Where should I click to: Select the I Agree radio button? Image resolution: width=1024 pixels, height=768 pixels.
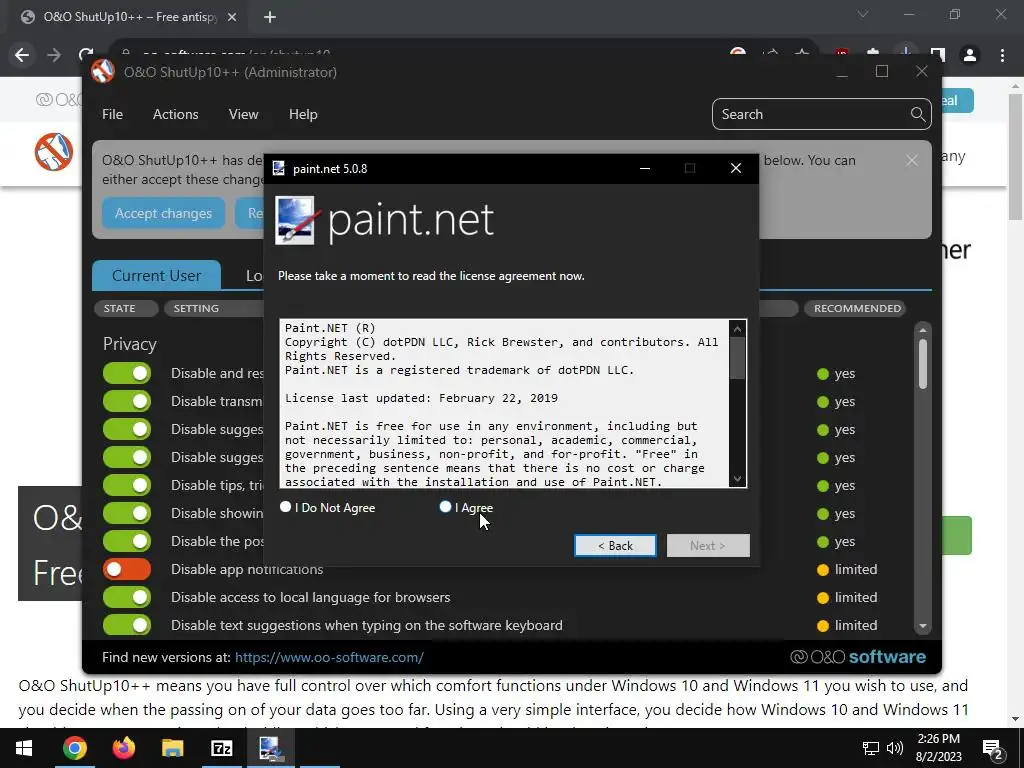tap(445, 507)
